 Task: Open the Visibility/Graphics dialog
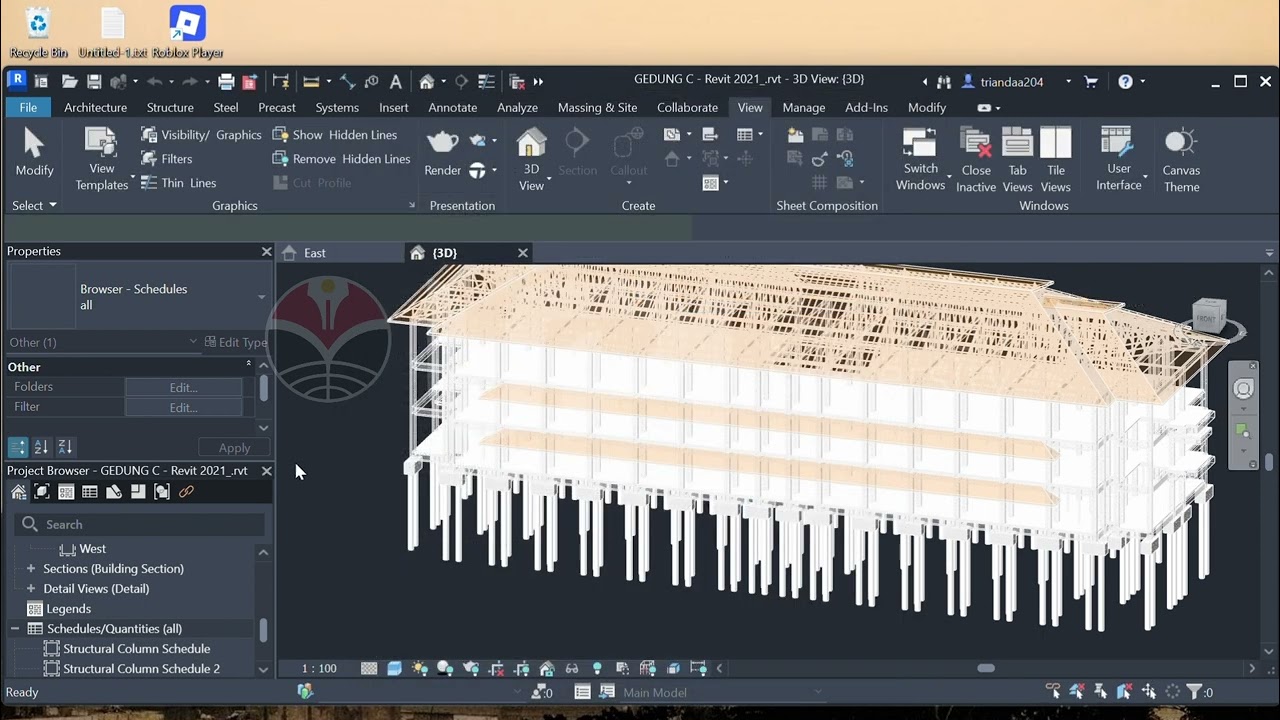point(201,135)
